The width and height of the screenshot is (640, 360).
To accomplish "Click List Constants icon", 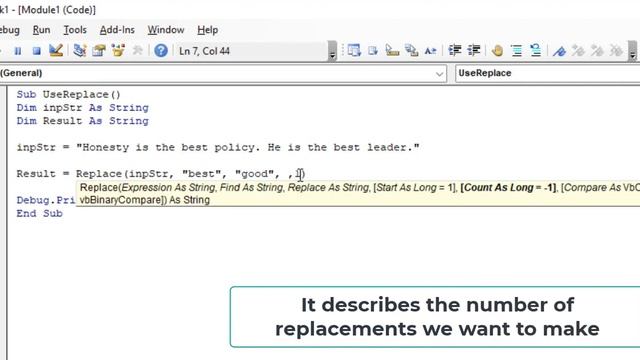I will point(373,51).
